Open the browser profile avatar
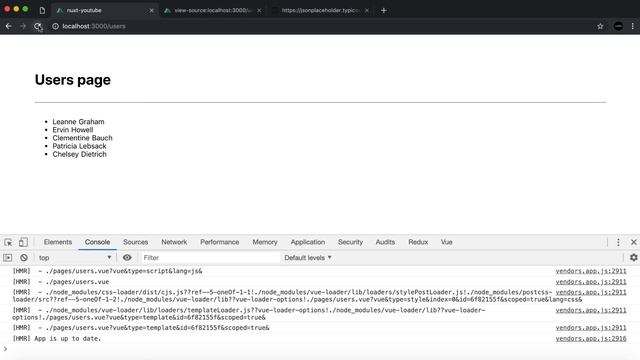640x360 pixels. [x=618, y=26]
